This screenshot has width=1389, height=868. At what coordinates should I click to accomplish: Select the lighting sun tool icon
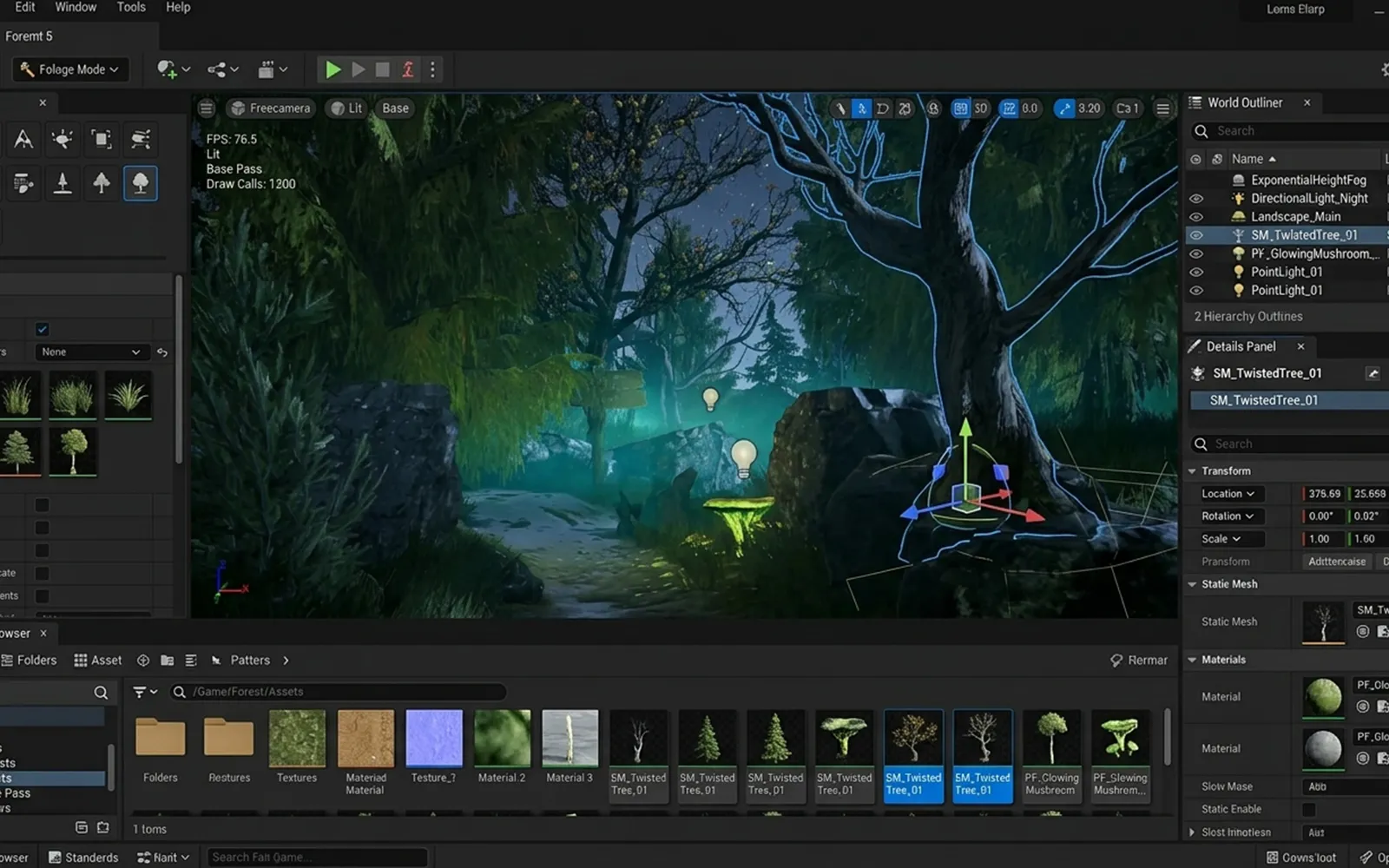click(63, 139)
